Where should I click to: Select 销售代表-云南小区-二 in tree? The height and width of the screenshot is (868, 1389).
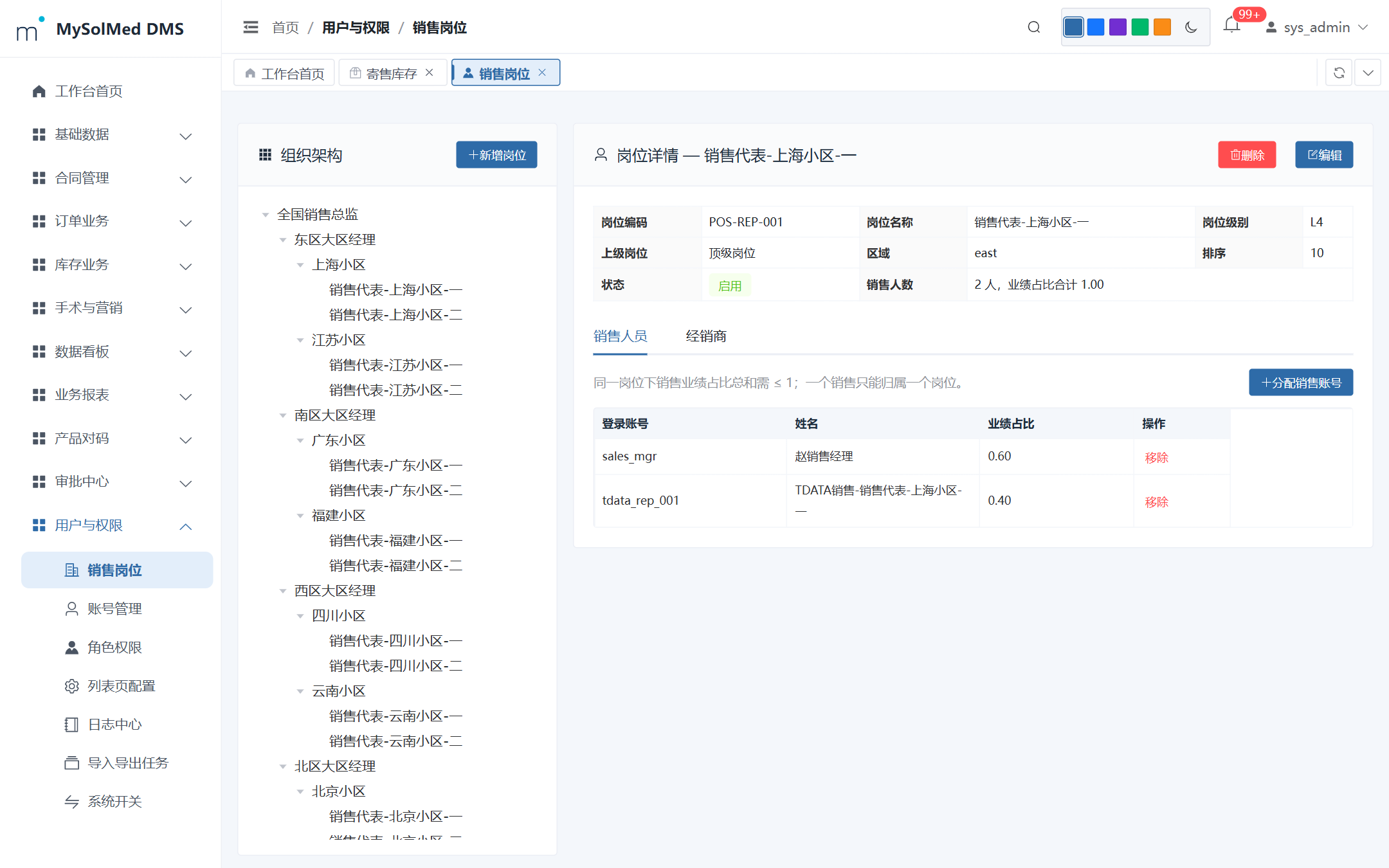[395, 741]
